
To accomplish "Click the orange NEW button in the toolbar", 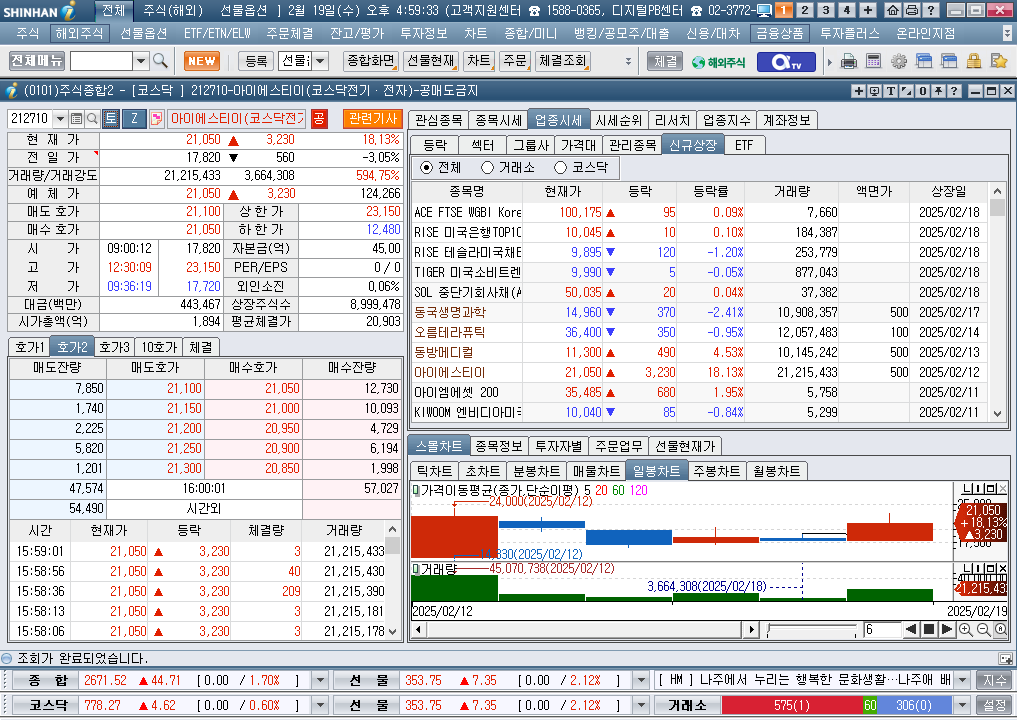I will [x=202, y=61].
